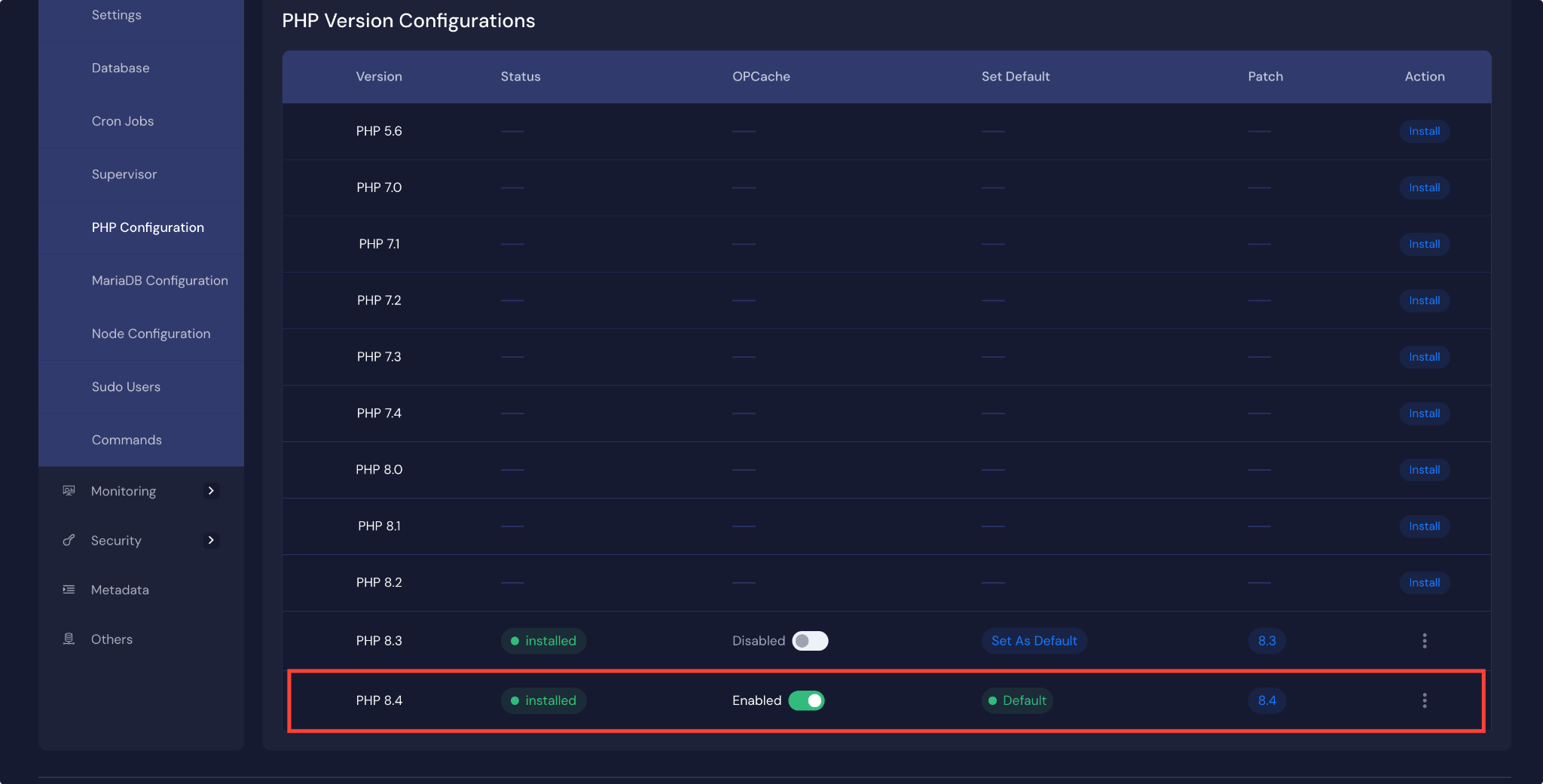Viewport: 1543px width, 784px height.
Task: Click the 8.3 patch version badge
Action: [x=1266, y=641]
